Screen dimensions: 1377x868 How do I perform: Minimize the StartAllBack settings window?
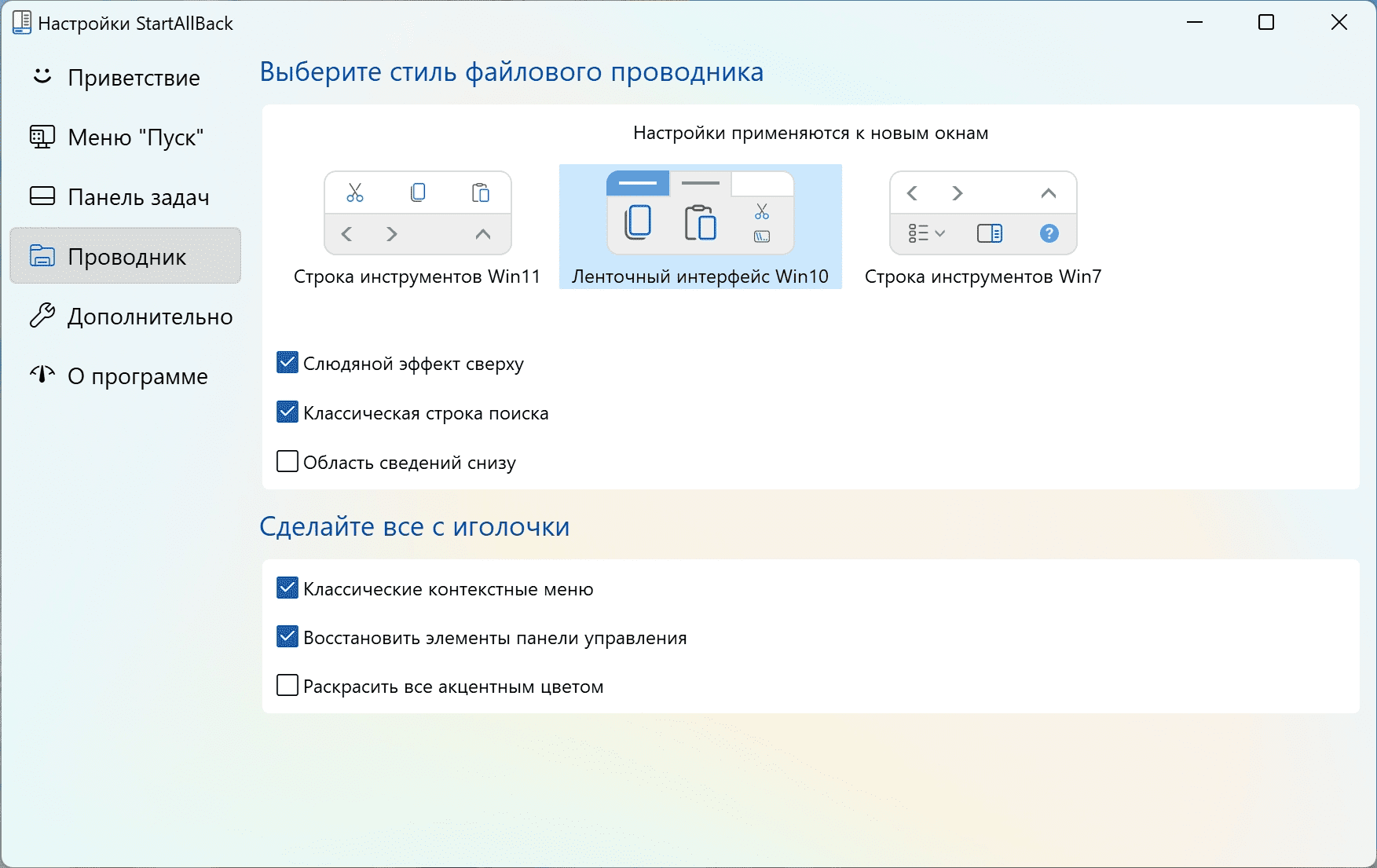pyautogui.click(x=1195, y=22)
